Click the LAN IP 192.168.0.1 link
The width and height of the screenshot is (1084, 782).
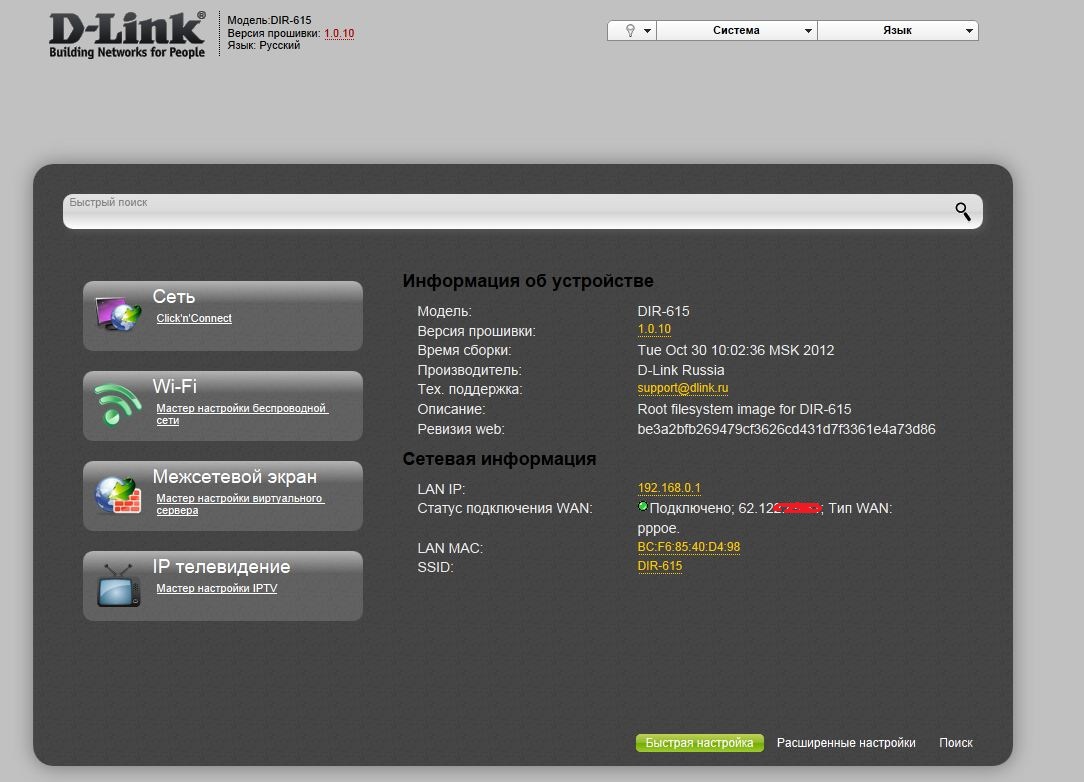(669, 488)
